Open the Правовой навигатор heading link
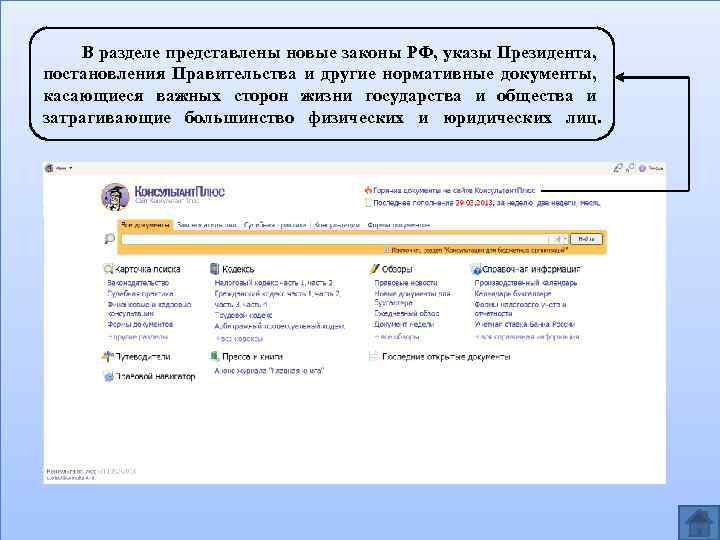The height and width of the screenshot is (540, 720). pyautogui.click(x=155, y=377)
